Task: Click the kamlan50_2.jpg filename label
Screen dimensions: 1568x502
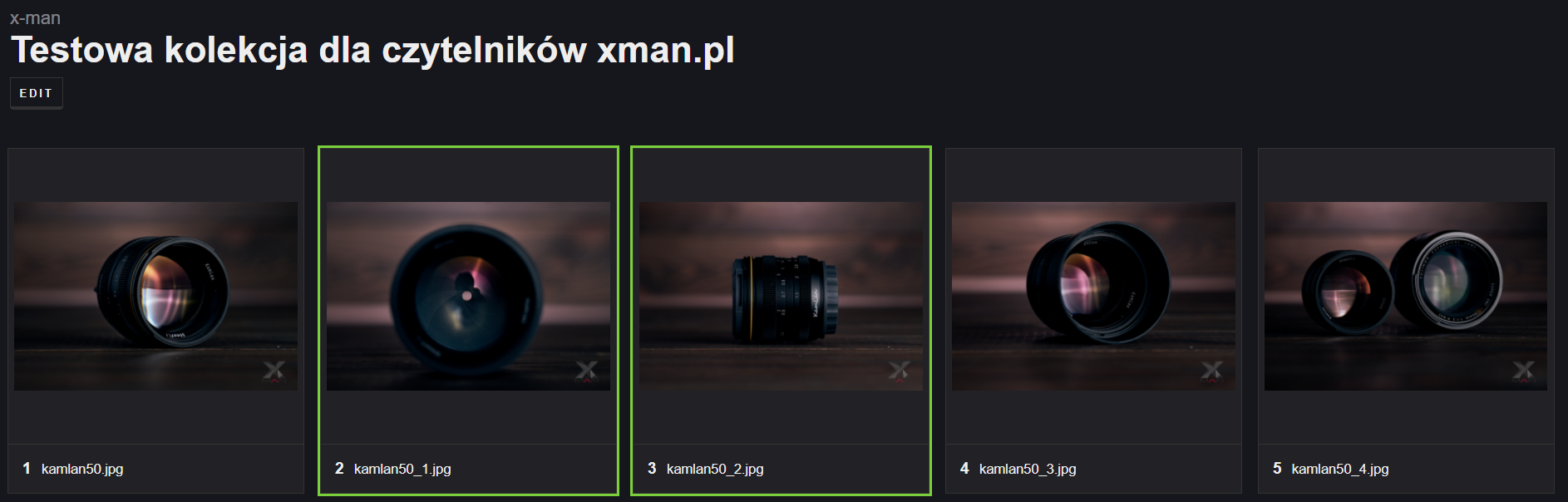Action: point(715,469)
